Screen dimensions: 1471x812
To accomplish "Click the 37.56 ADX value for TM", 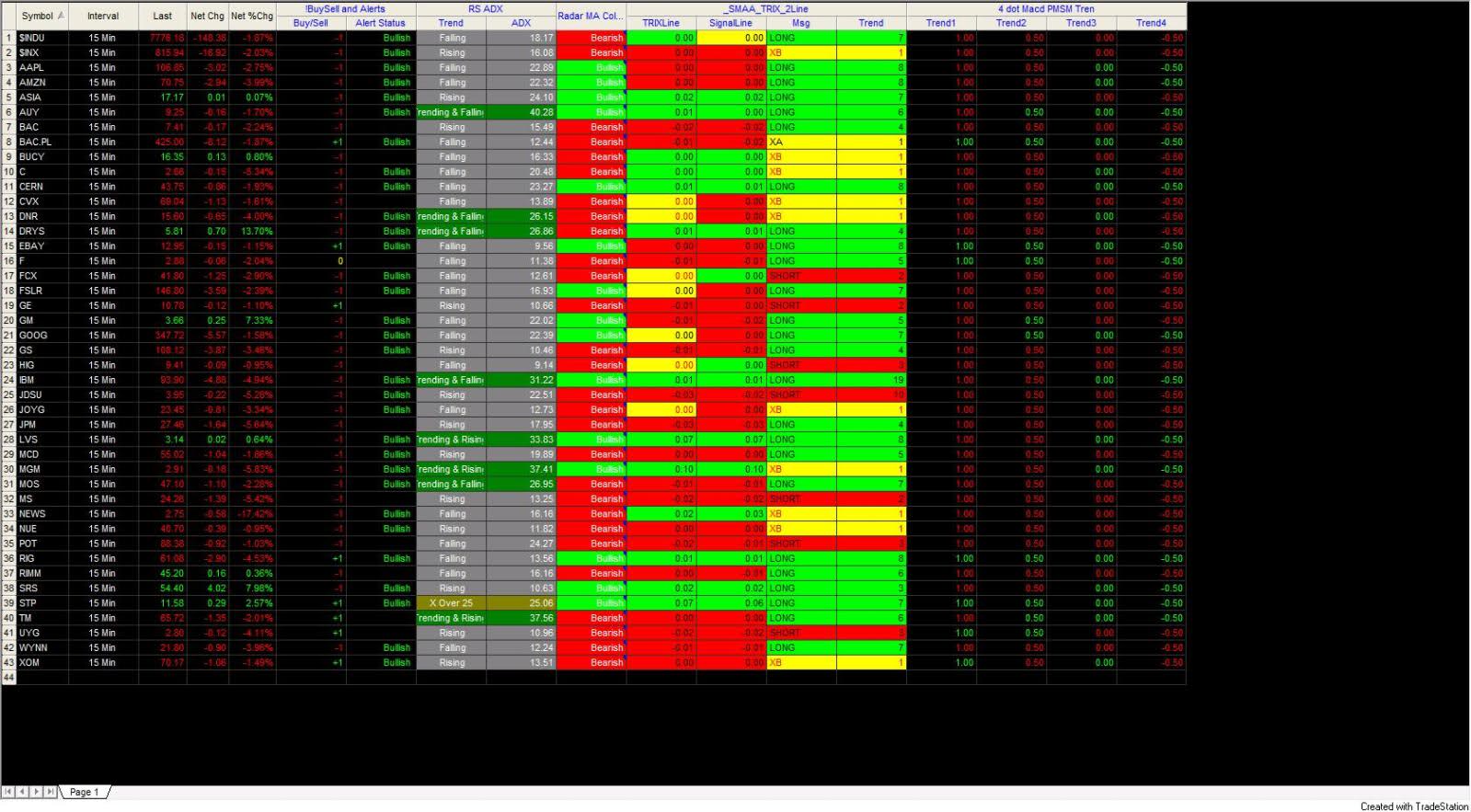I will 521,618.
